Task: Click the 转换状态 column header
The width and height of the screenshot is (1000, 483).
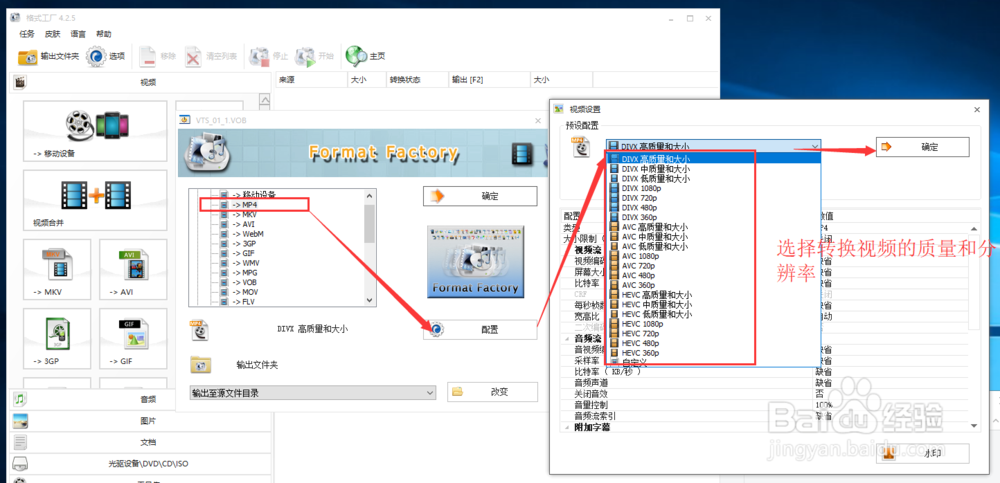Action: 416,80
